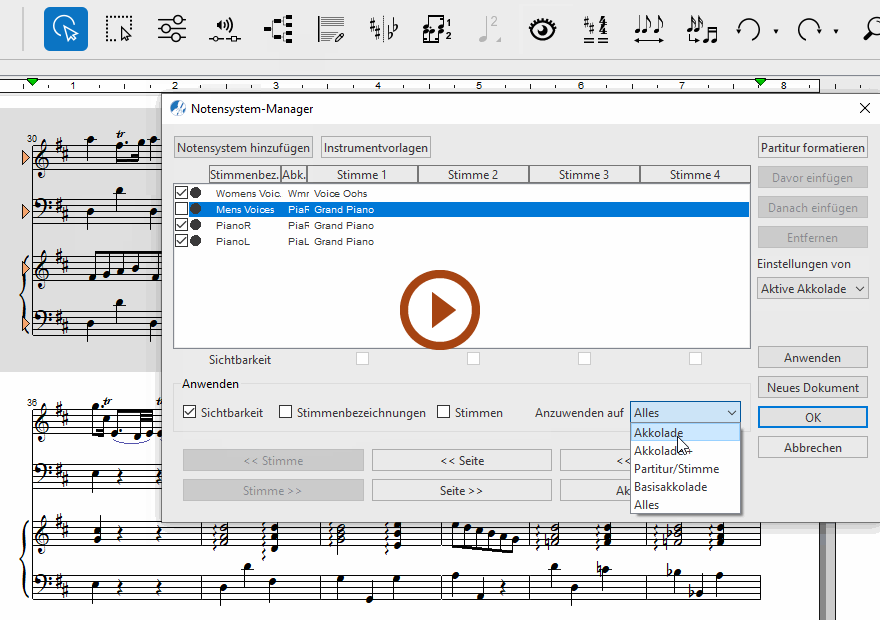Activate the dotted rectangle selection tool
880x620 pixels.
pos(119,29)
